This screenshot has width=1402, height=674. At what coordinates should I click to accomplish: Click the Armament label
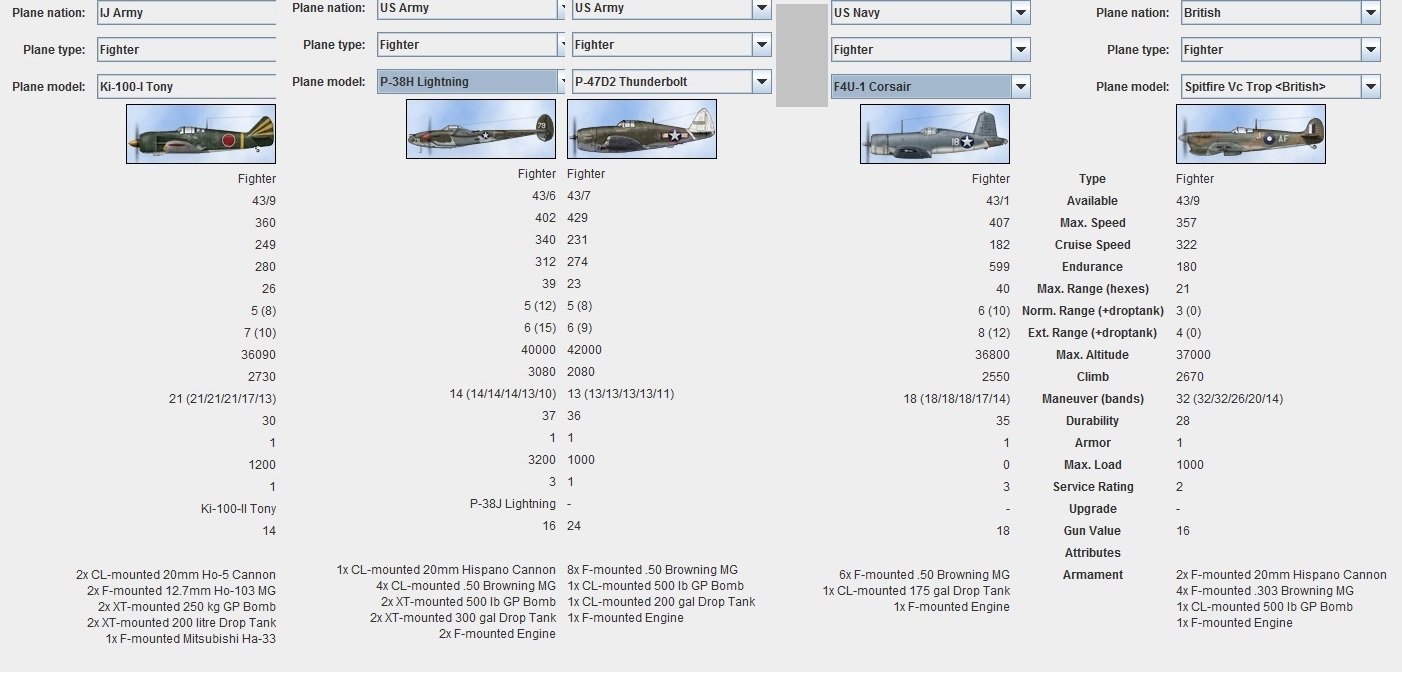click(1092, 575)
